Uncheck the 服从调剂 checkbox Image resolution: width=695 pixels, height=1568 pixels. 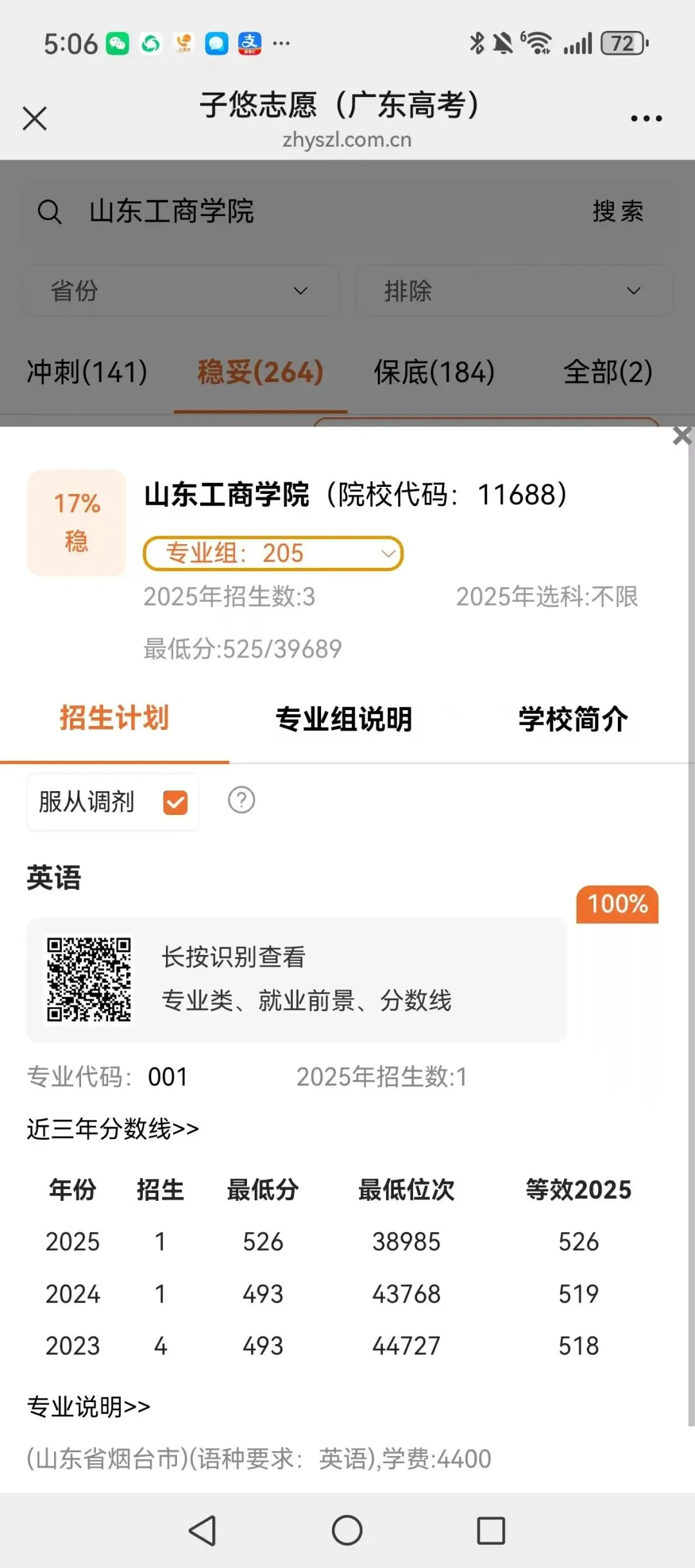tap(175, 802)
